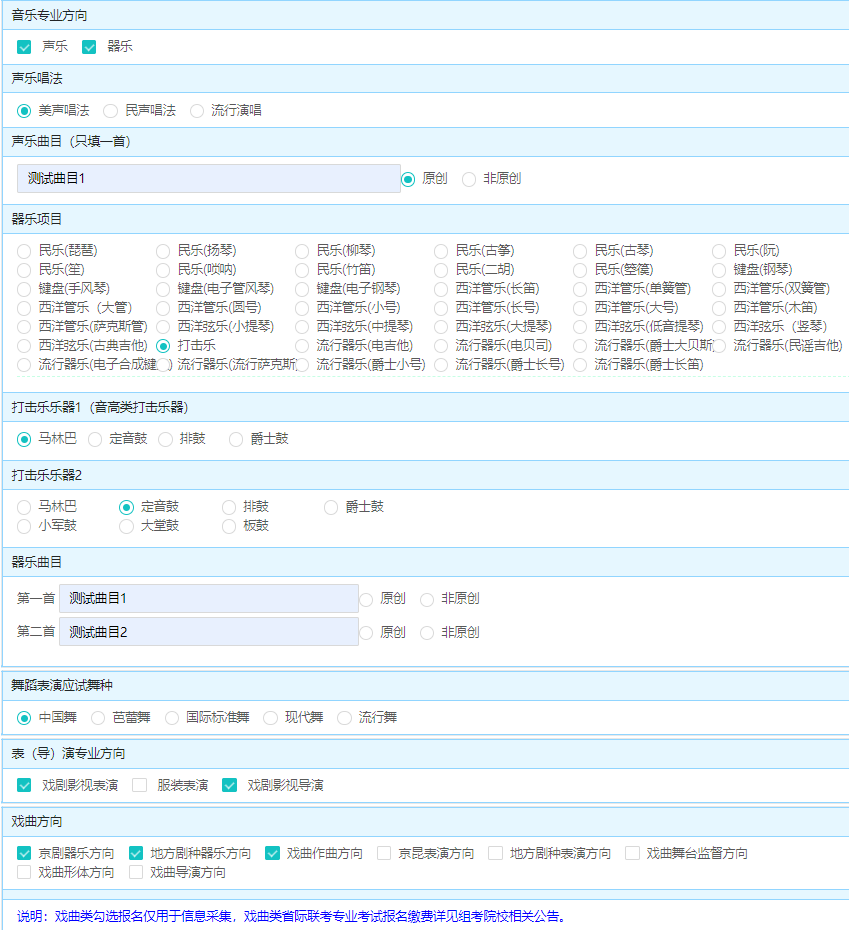Select 民乐(笙) radio button
This screenshot has width=849, height=930.
pos(24,270)
